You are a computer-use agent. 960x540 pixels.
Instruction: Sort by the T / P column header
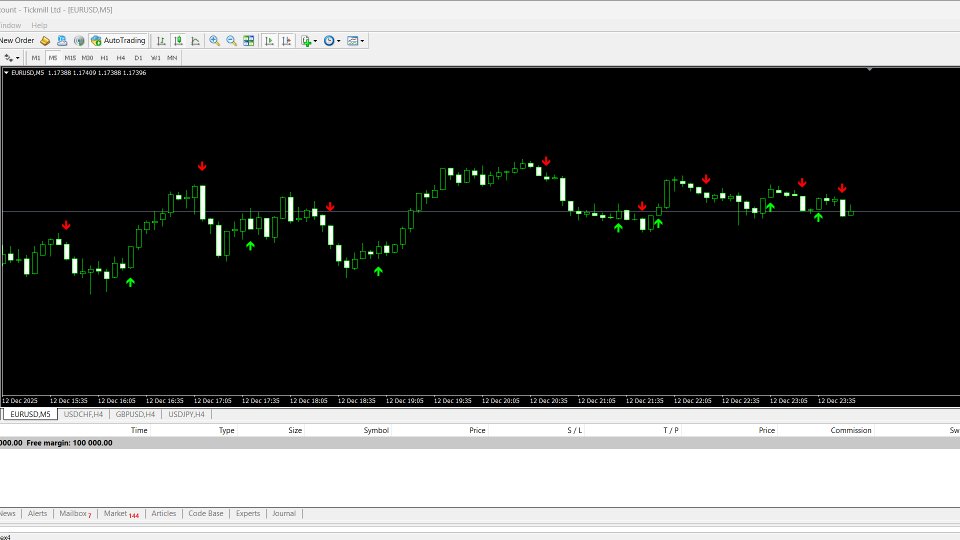tap(670, 430)
